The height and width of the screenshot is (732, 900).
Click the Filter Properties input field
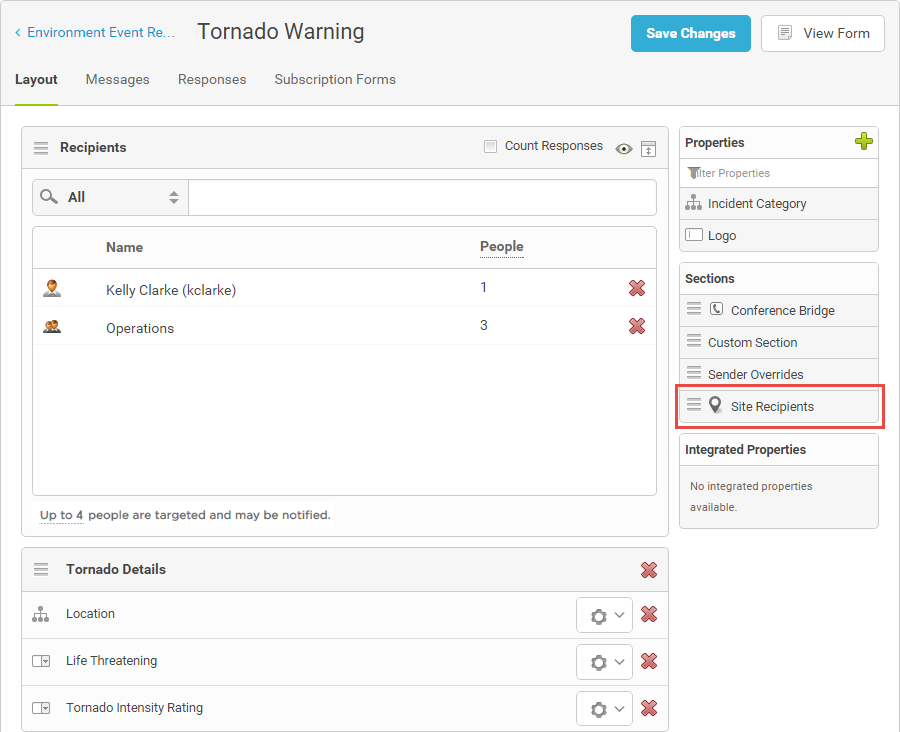point(779,173)
